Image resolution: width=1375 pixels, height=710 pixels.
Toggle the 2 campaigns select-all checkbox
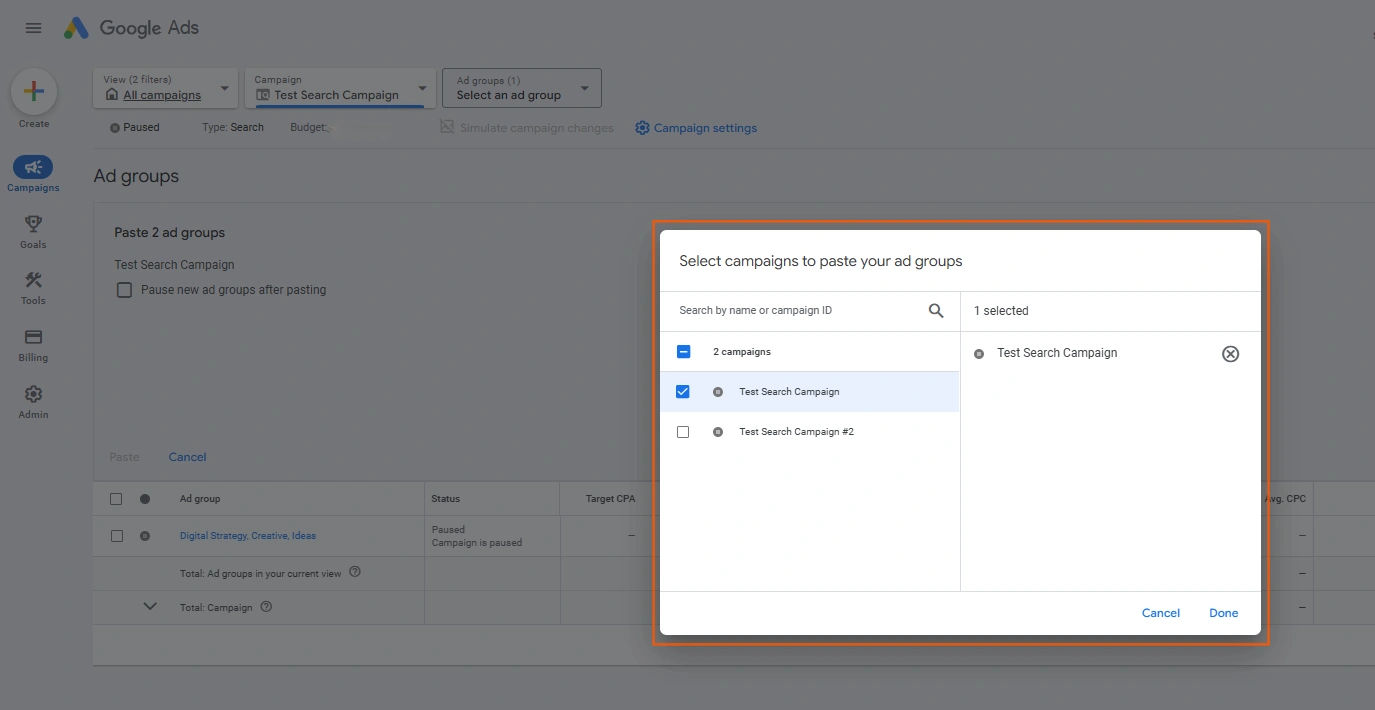[x=684, y=352]
